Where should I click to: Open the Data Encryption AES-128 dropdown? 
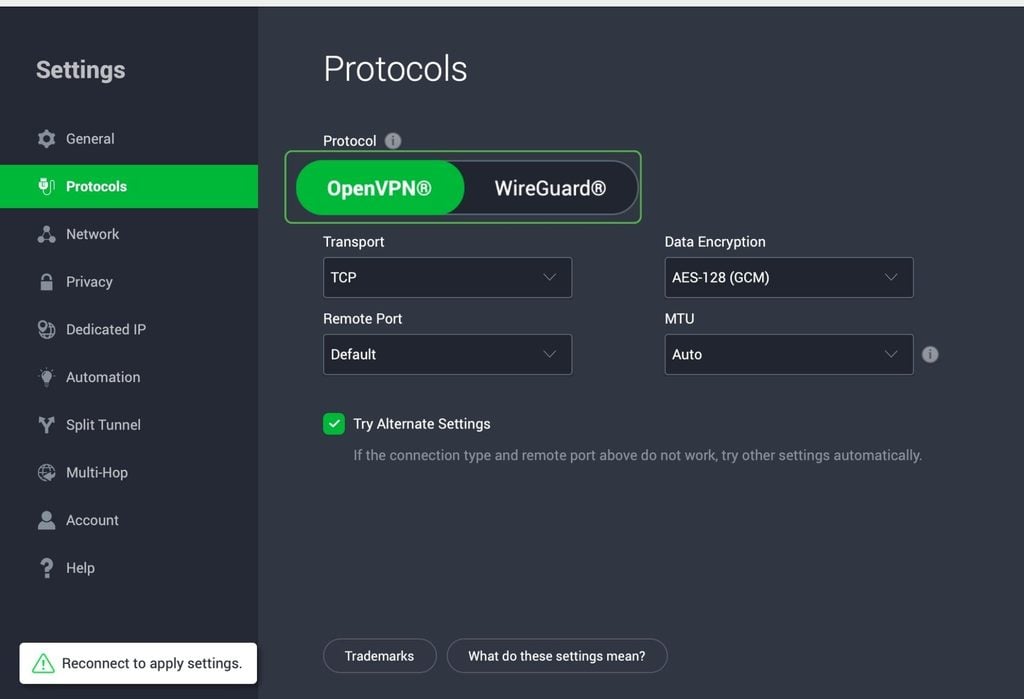[789, 278]
